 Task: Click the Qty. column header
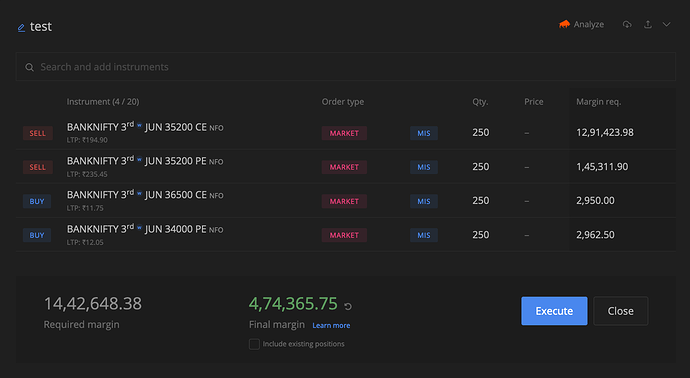point(480,102)
